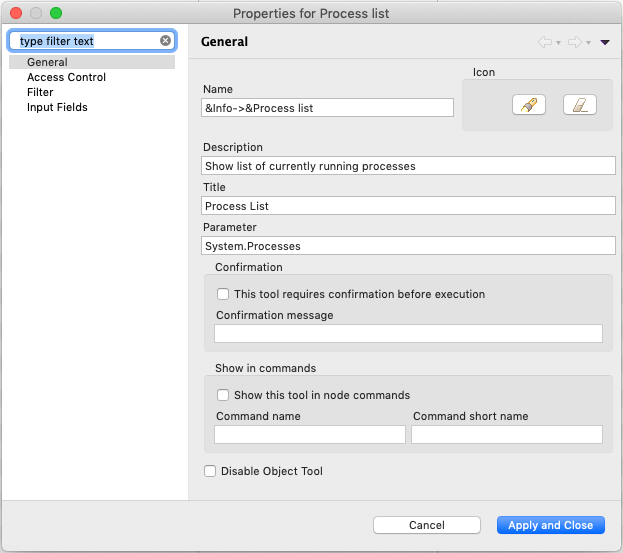Open the Access Control page
Screen dimensions: 623x553
[x=66, y=77]
